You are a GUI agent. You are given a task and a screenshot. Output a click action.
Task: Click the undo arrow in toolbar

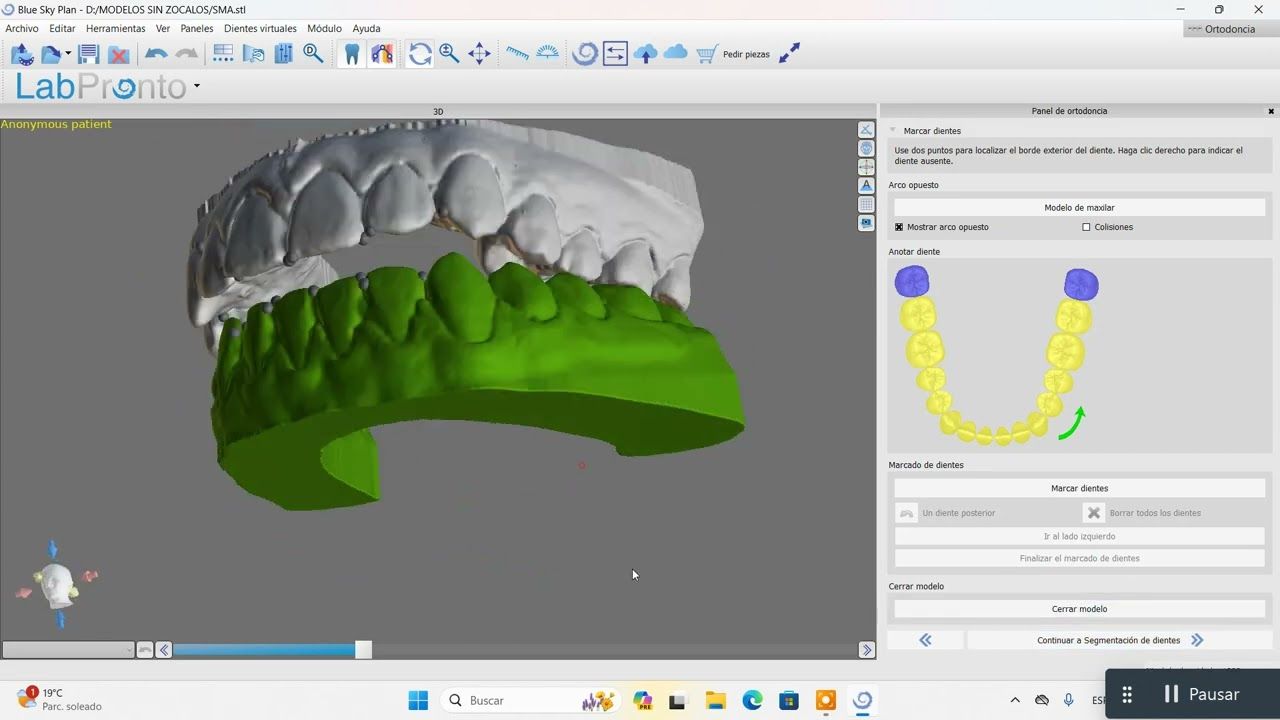click(x=156, y=54)
